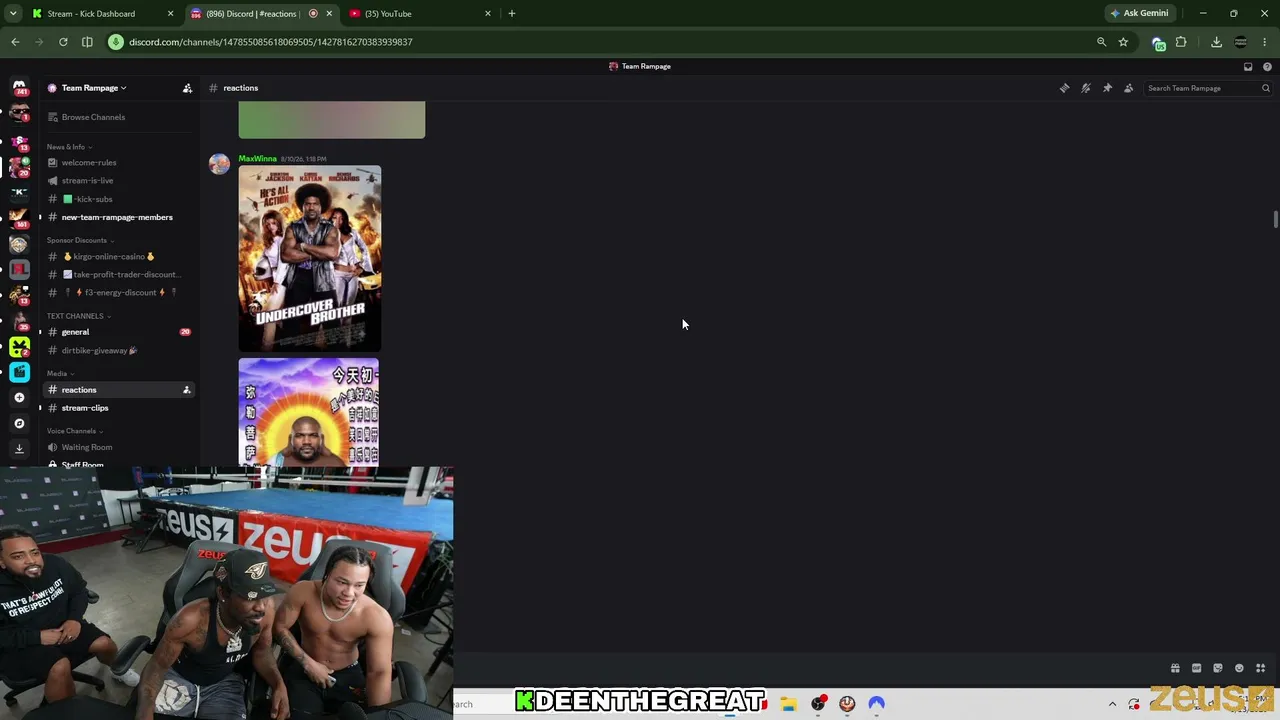The height and width of the screenshot is (720, 1280).
Task: Go back in browser history
Action: (15, 42)
